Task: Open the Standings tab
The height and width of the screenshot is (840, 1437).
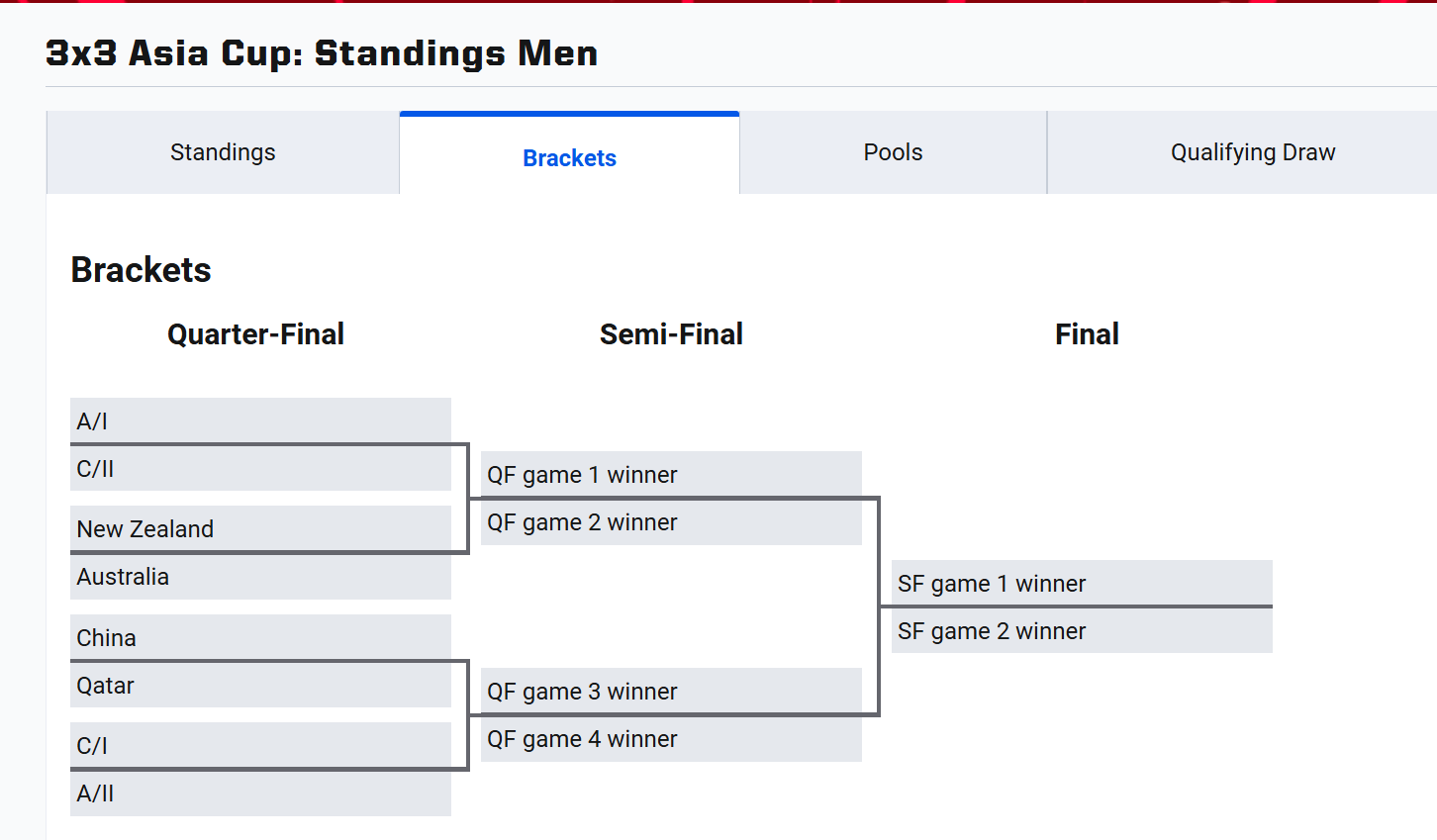Action: pos(223,152)
